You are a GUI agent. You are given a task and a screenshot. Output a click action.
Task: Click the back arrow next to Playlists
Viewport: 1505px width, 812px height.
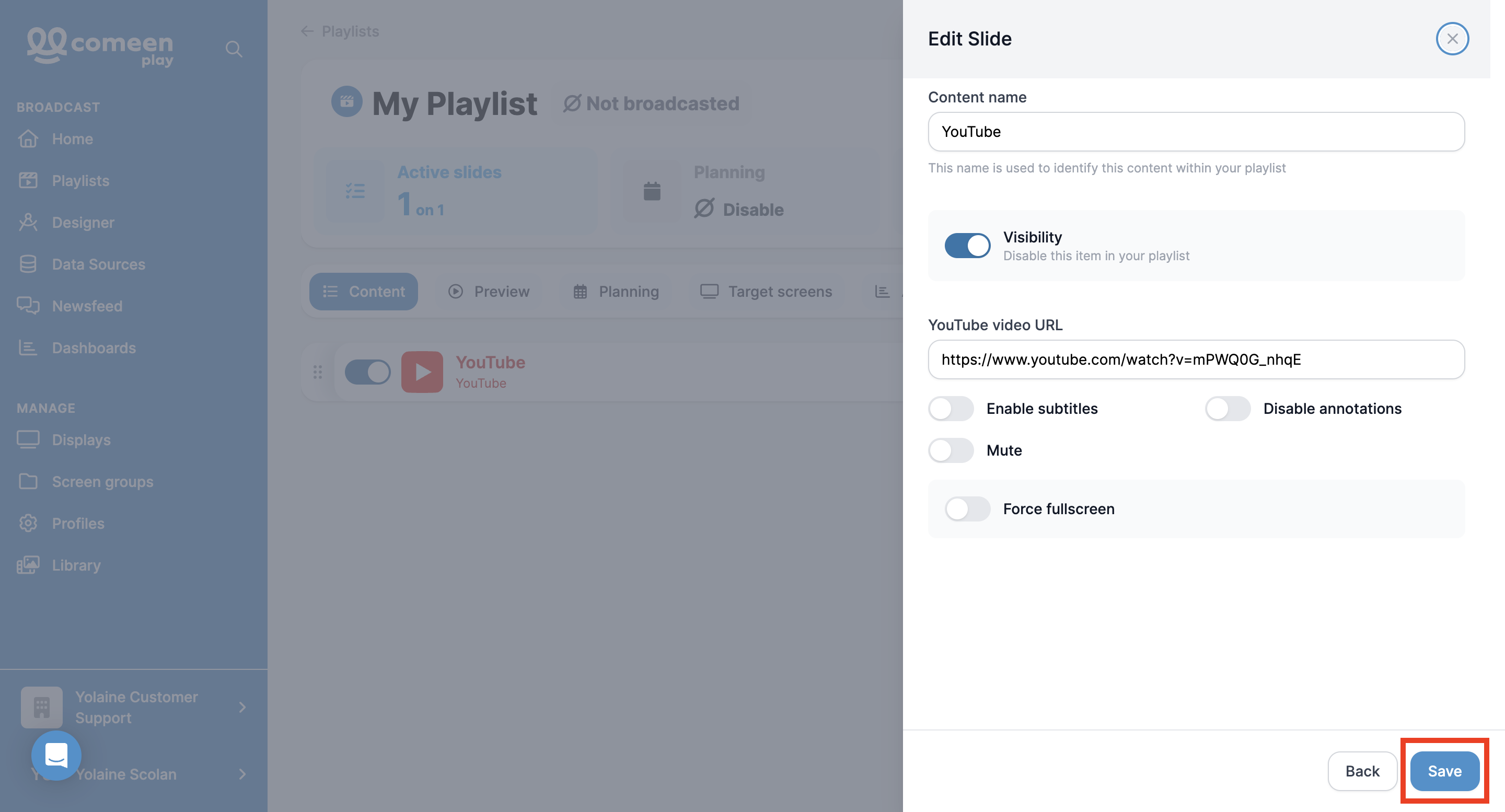click(x=307, y=31)
